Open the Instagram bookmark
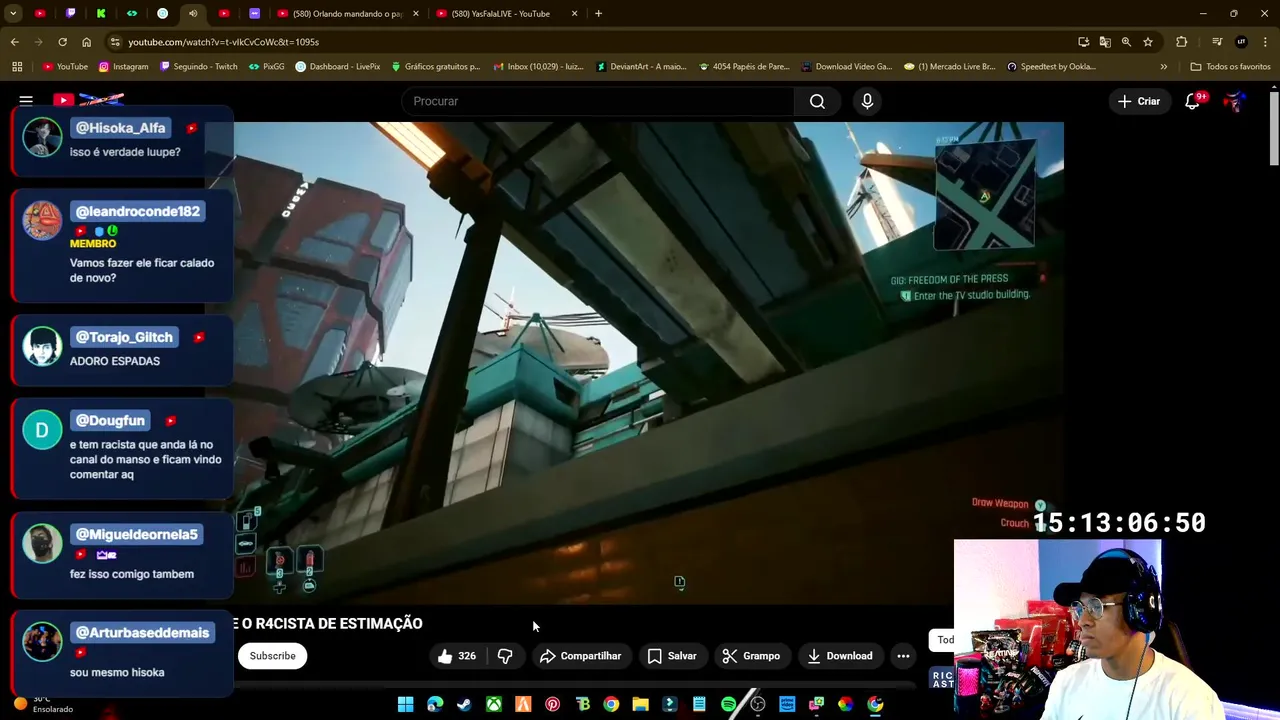Viewport: 1280px width, 720px height. [123, 67]
